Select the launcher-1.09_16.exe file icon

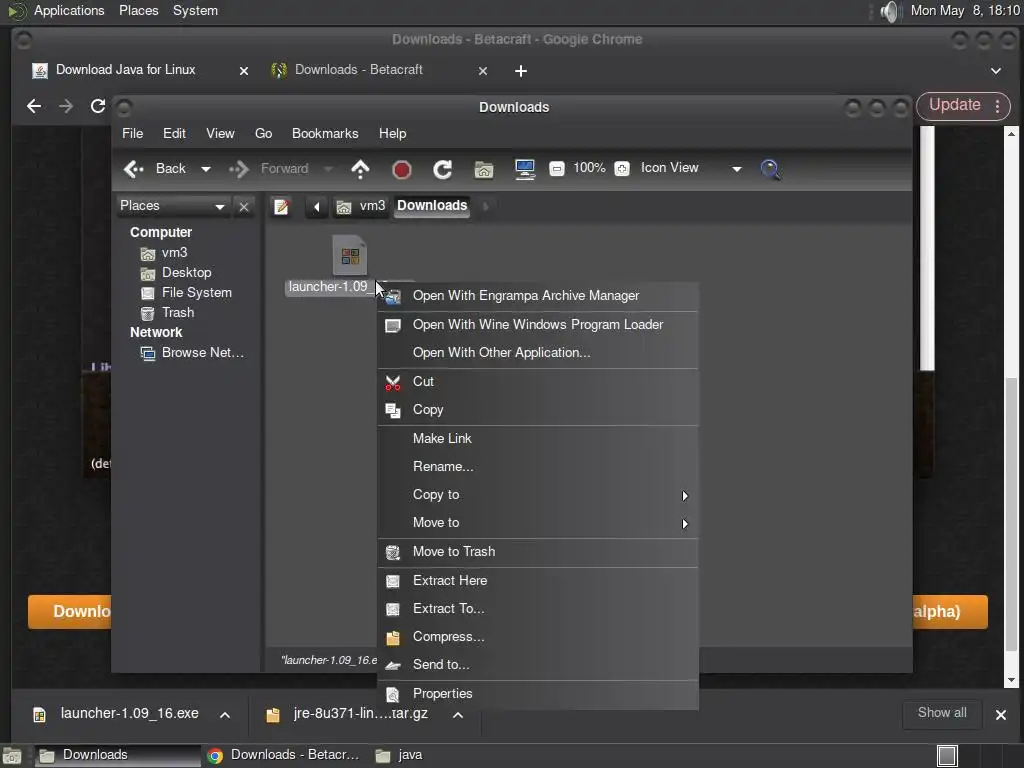click(x=349, y=255)
